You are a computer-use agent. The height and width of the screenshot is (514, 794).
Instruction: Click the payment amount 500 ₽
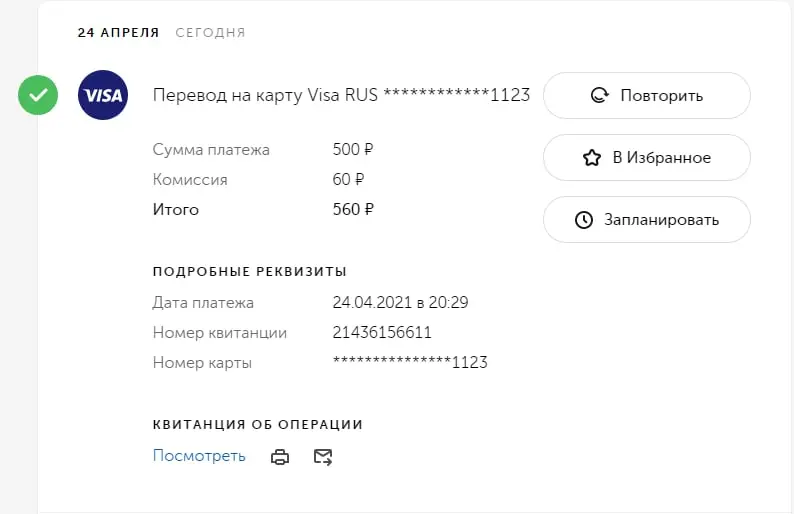pos(353,149)
